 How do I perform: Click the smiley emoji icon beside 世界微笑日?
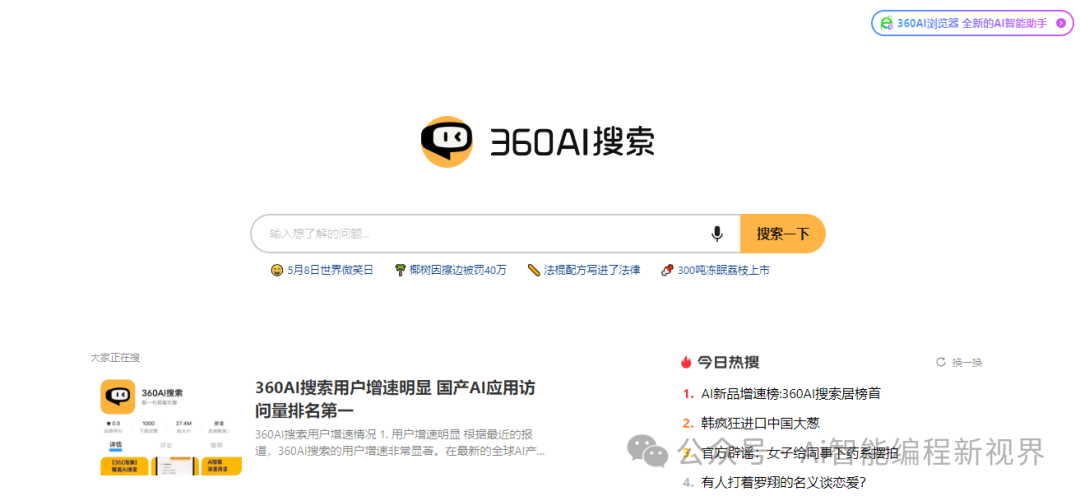pos(277,270)
